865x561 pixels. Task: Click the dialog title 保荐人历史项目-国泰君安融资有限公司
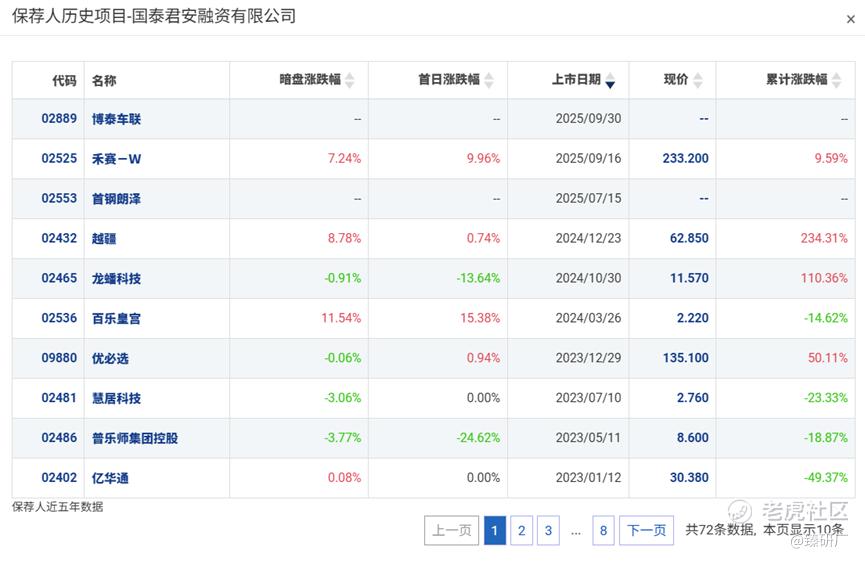pyautogui.click(x=154, y=16)
